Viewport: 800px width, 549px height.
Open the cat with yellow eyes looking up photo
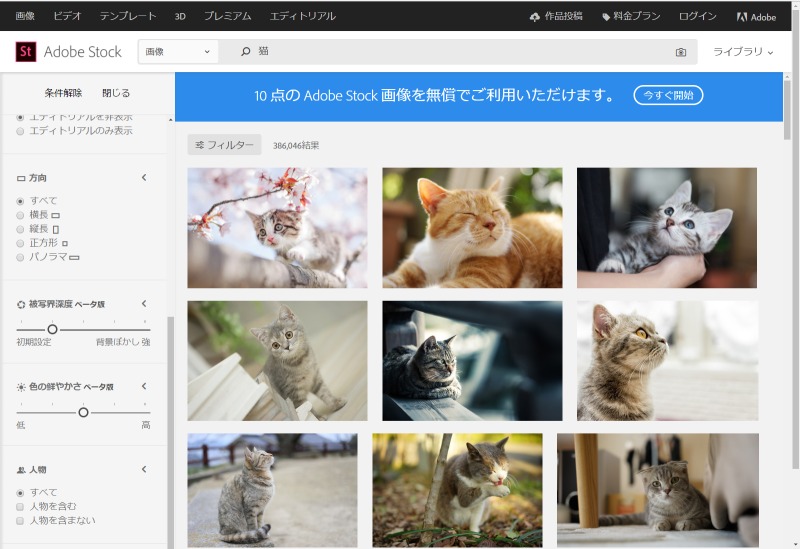pyautogui.click(x=667, y=361)
